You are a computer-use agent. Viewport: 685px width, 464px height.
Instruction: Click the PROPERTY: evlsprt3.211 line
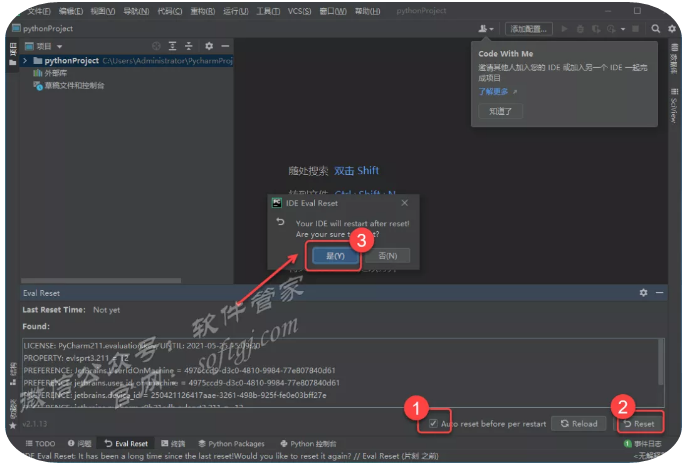click(77, 358)
